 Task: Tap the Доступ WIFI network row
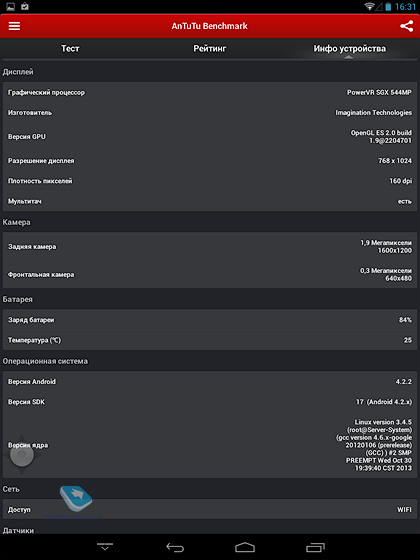210,509
